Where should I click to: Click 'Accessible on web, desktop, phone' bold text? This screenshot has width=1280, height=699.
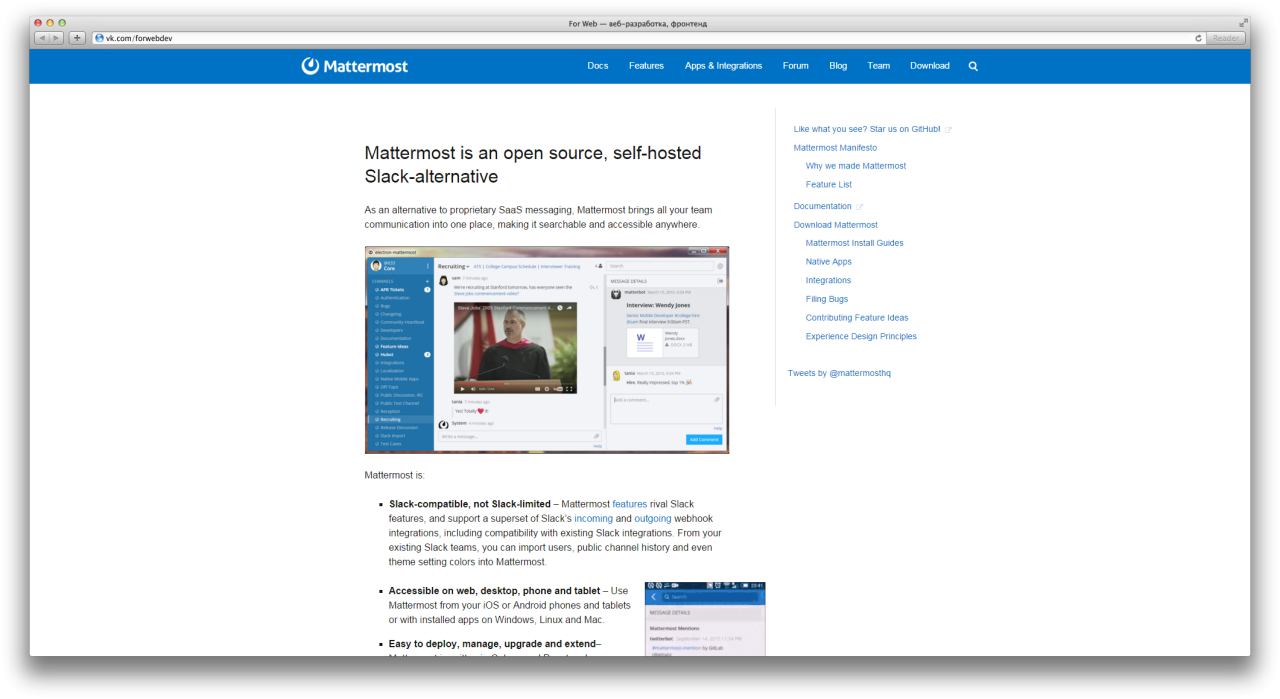click(x=495, y=591)
